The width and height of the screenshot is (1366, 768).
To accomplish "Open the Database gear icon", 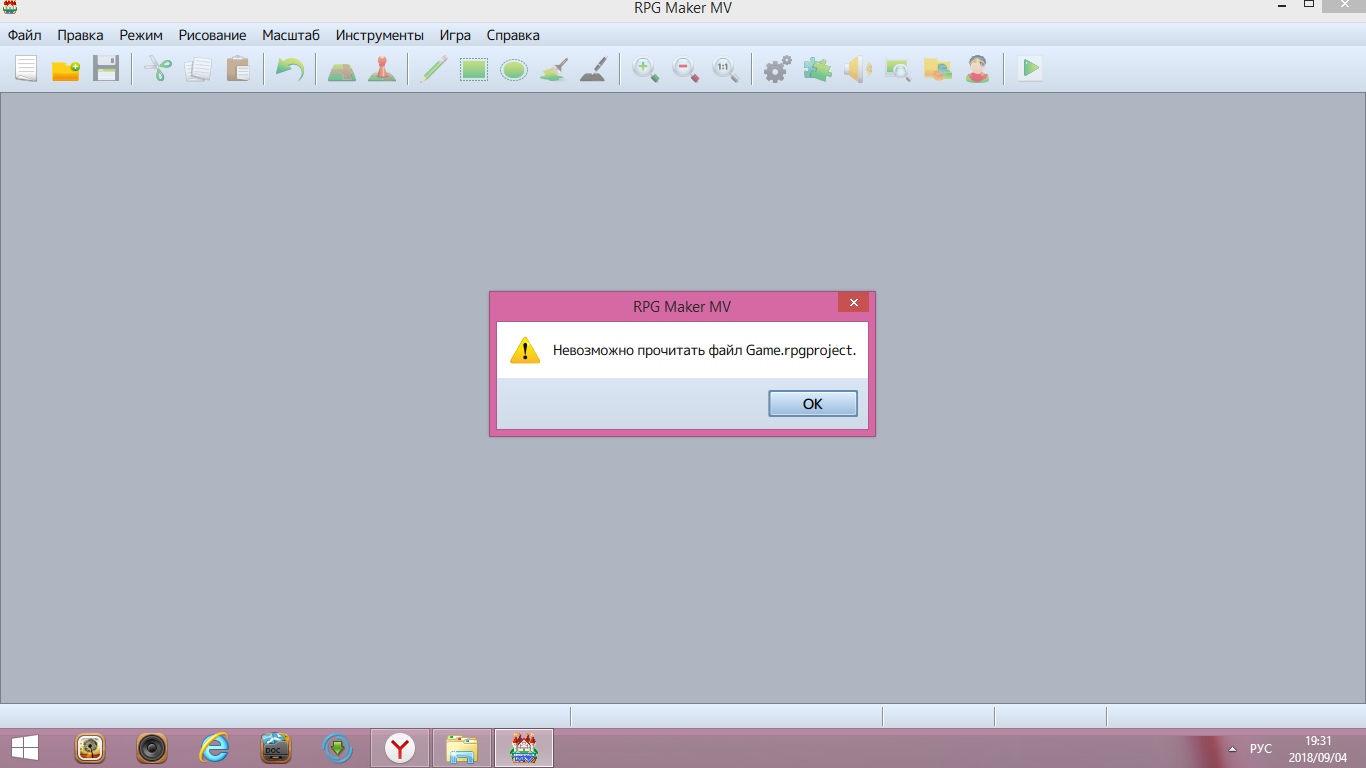I will coord(777,69).
